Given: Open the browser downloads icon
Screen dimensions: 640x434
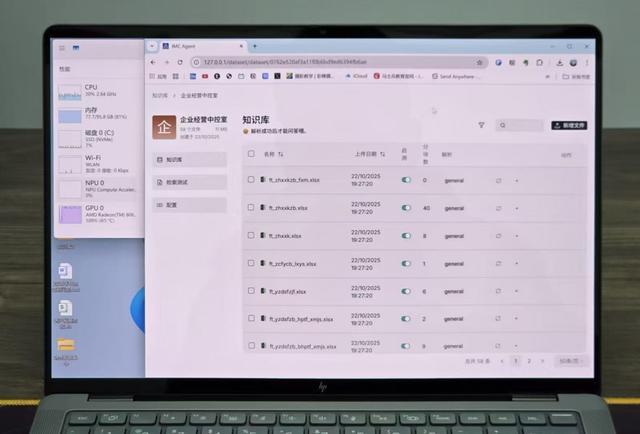Looking at the screenshot, I should tap(560, 63).
